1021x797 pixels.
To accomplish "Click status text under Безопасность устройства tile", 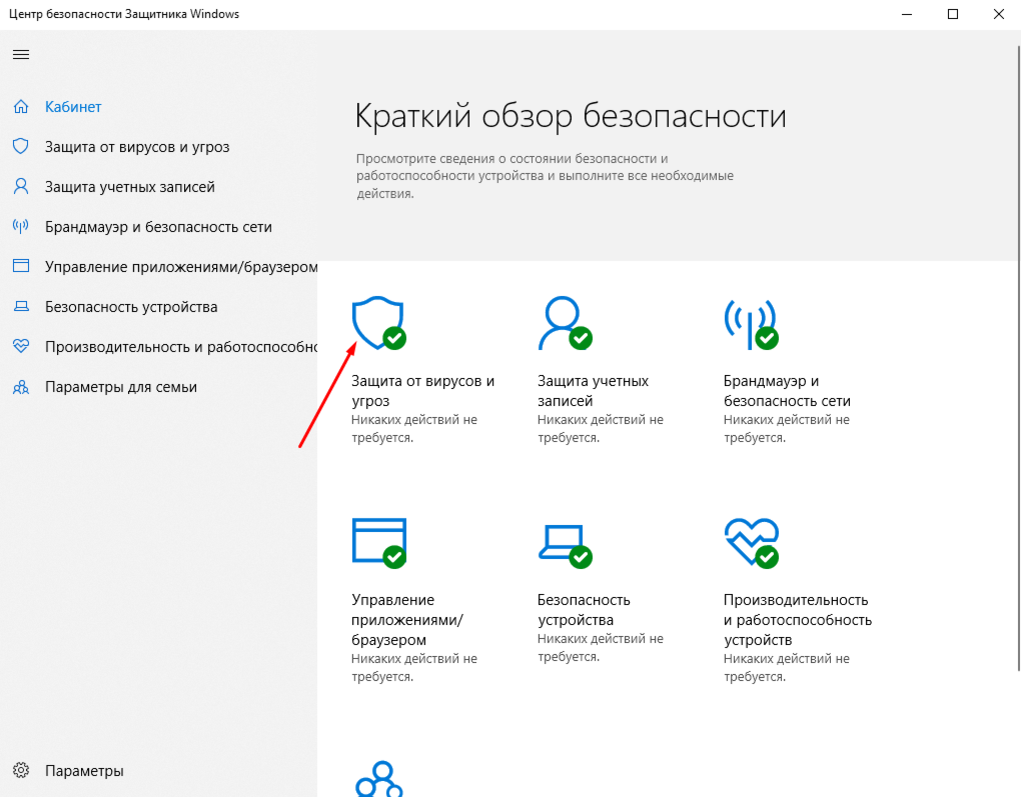I will pos(600,647).
